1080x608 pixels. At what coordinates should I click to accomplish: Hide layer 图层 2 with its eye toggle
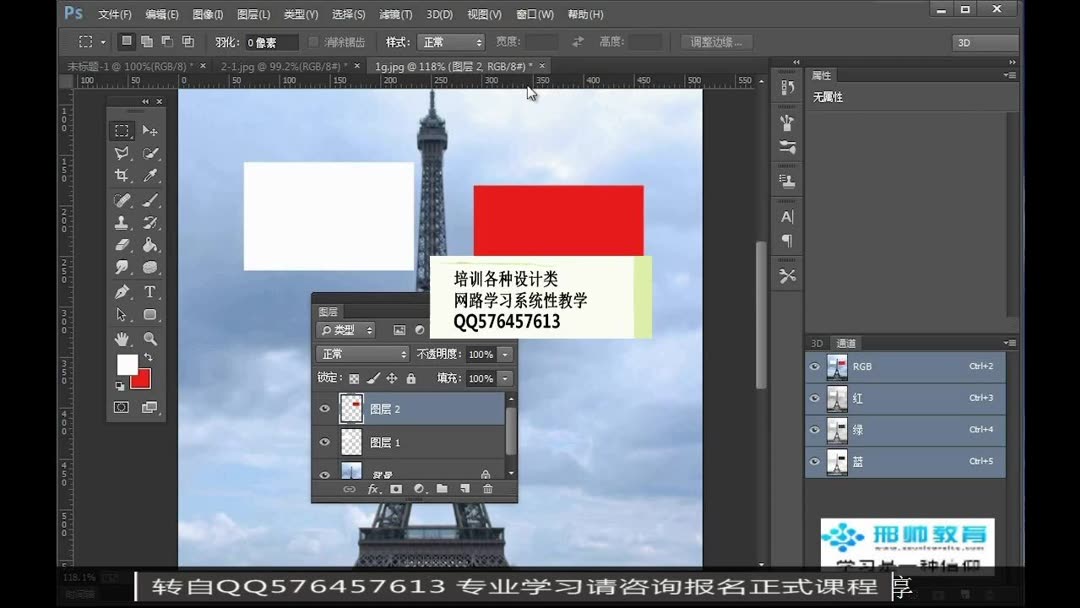pyautogui.click(x=324, y=407)
